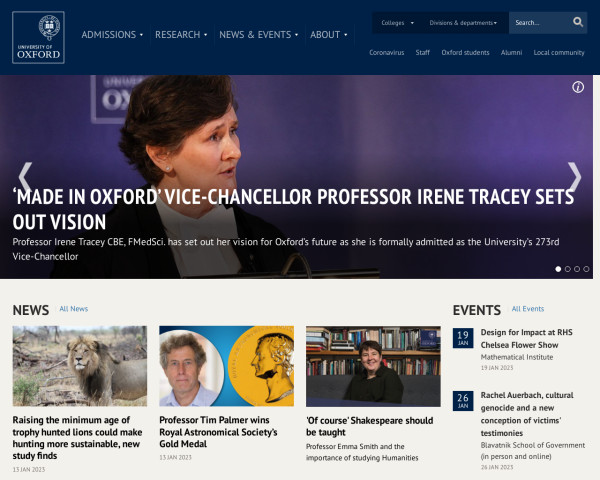600x480 pixels.
Task: Open the lion photo thumbnail
Action: click(x=80, y=366)
